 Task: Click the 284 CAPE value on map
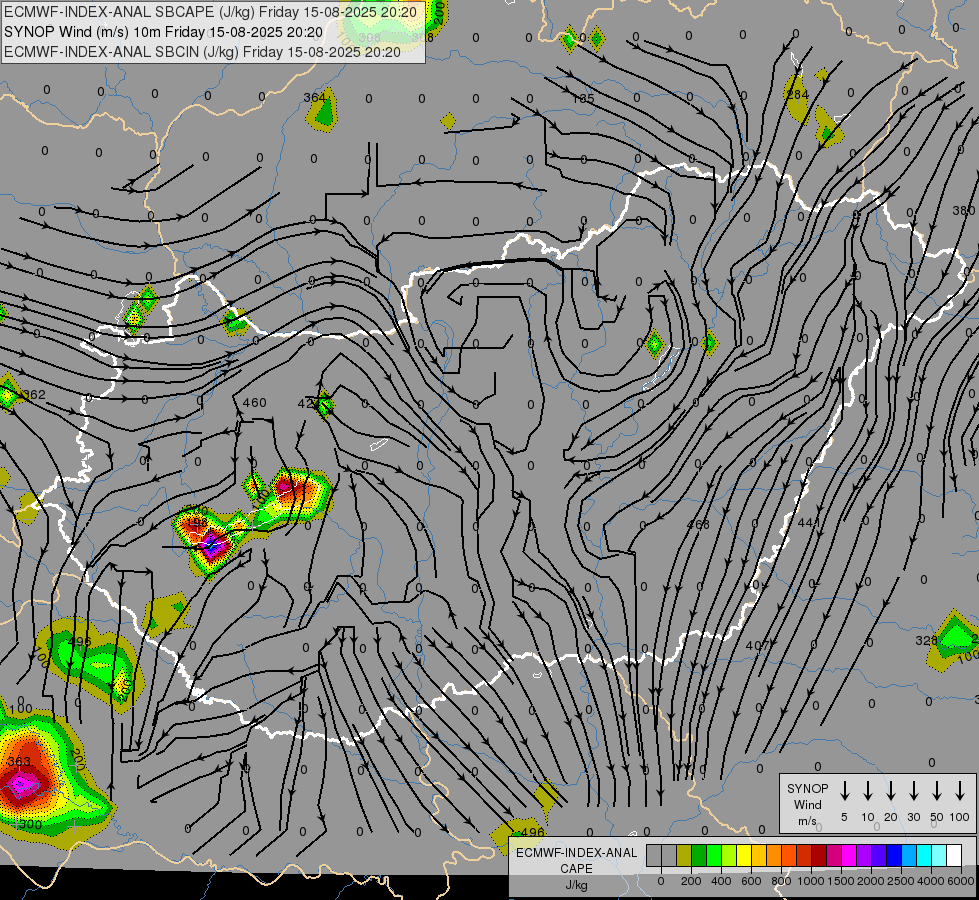(798, 95)
